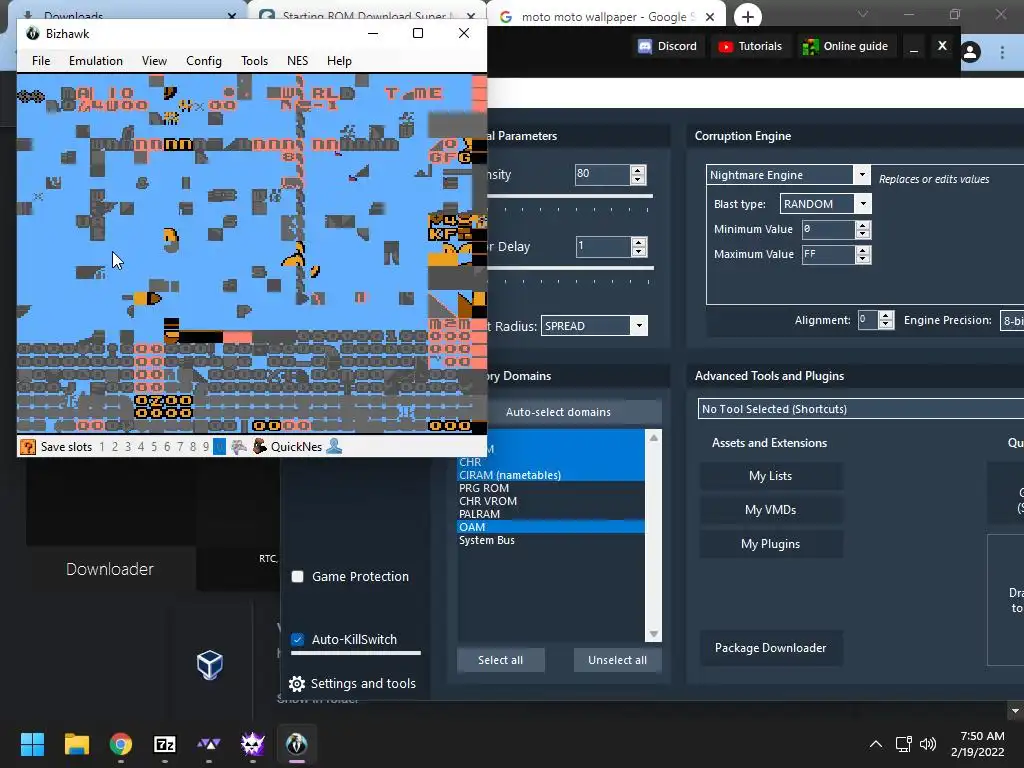Open the Config menu
1024x768 pixels.
[204, 61]
